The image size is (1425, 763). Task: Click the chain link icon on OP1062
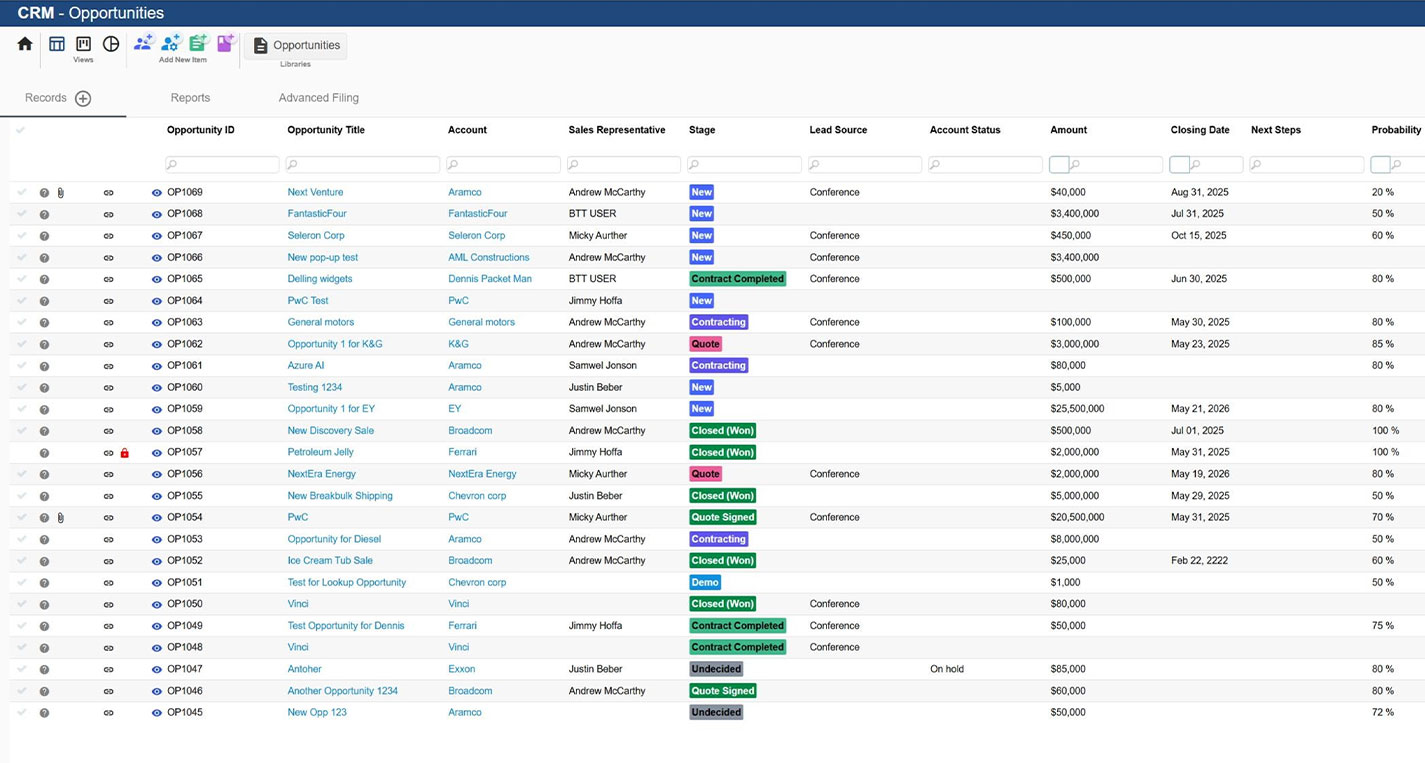[x=108, y=344]
